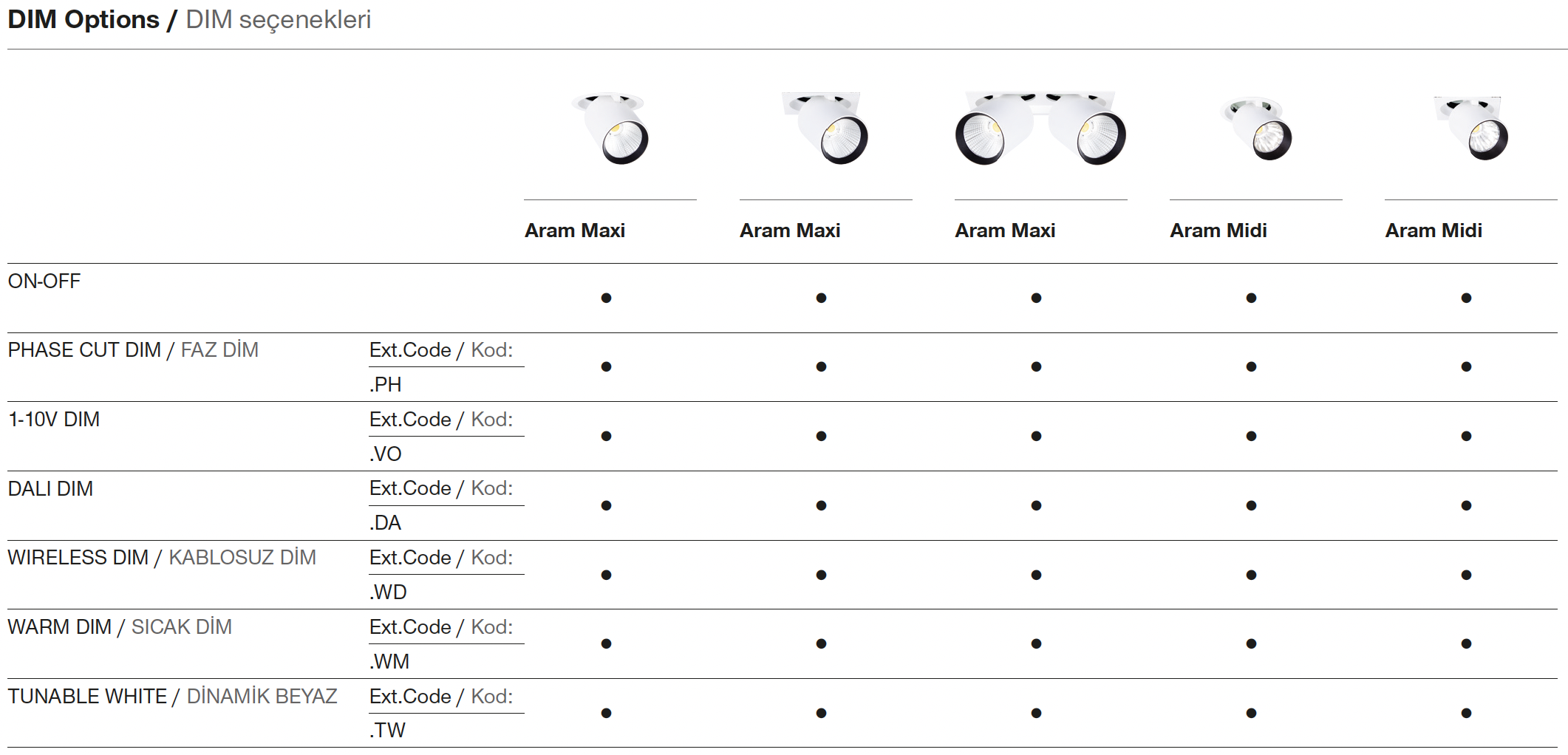Viewport: 1568px width, 755px height.
Task: Click the .WM extension code
Action: (389, 662)
